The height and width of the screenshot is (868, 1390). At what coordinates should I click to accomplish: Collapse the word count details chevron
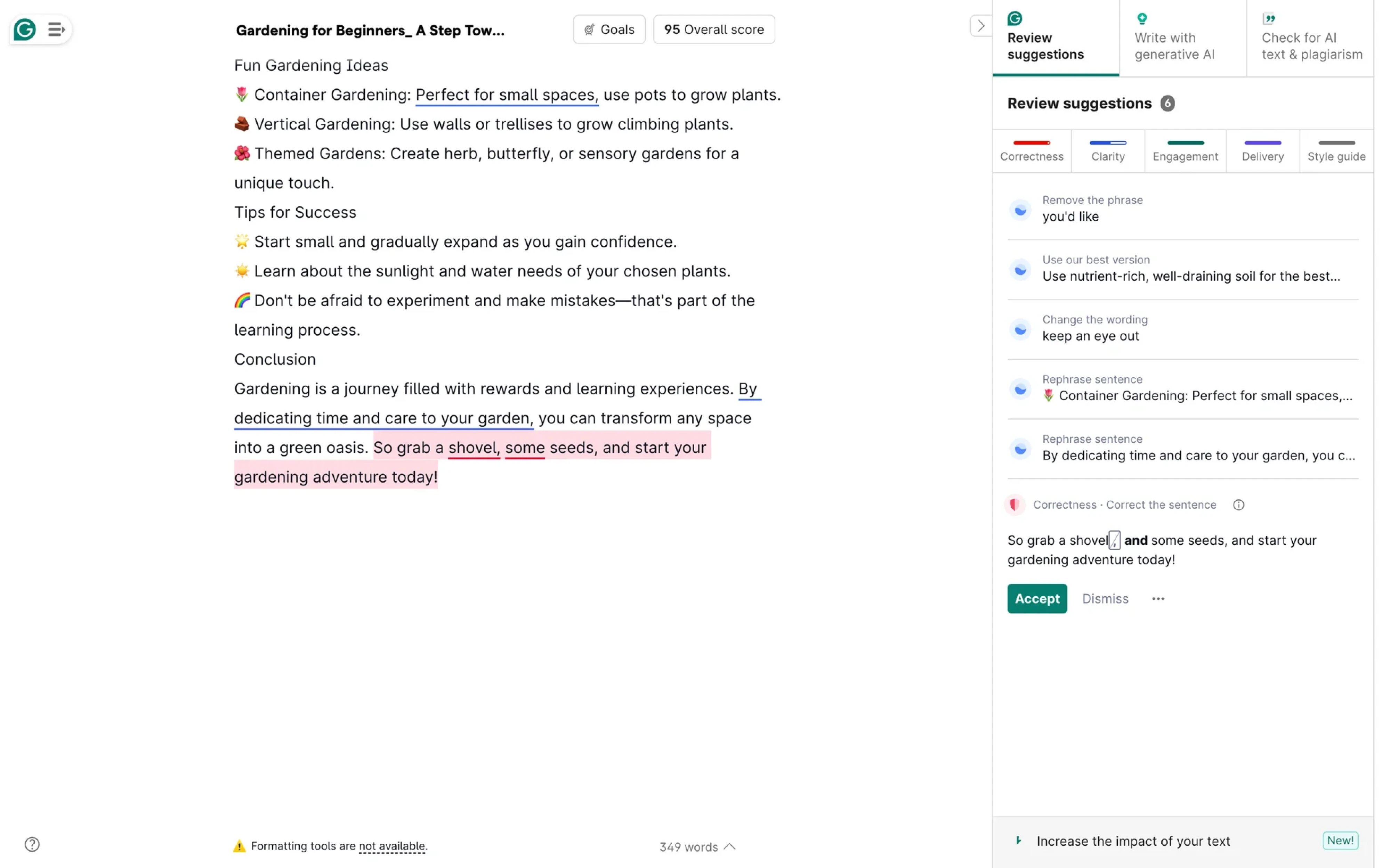pyautogui.click(x=730, y=846)
